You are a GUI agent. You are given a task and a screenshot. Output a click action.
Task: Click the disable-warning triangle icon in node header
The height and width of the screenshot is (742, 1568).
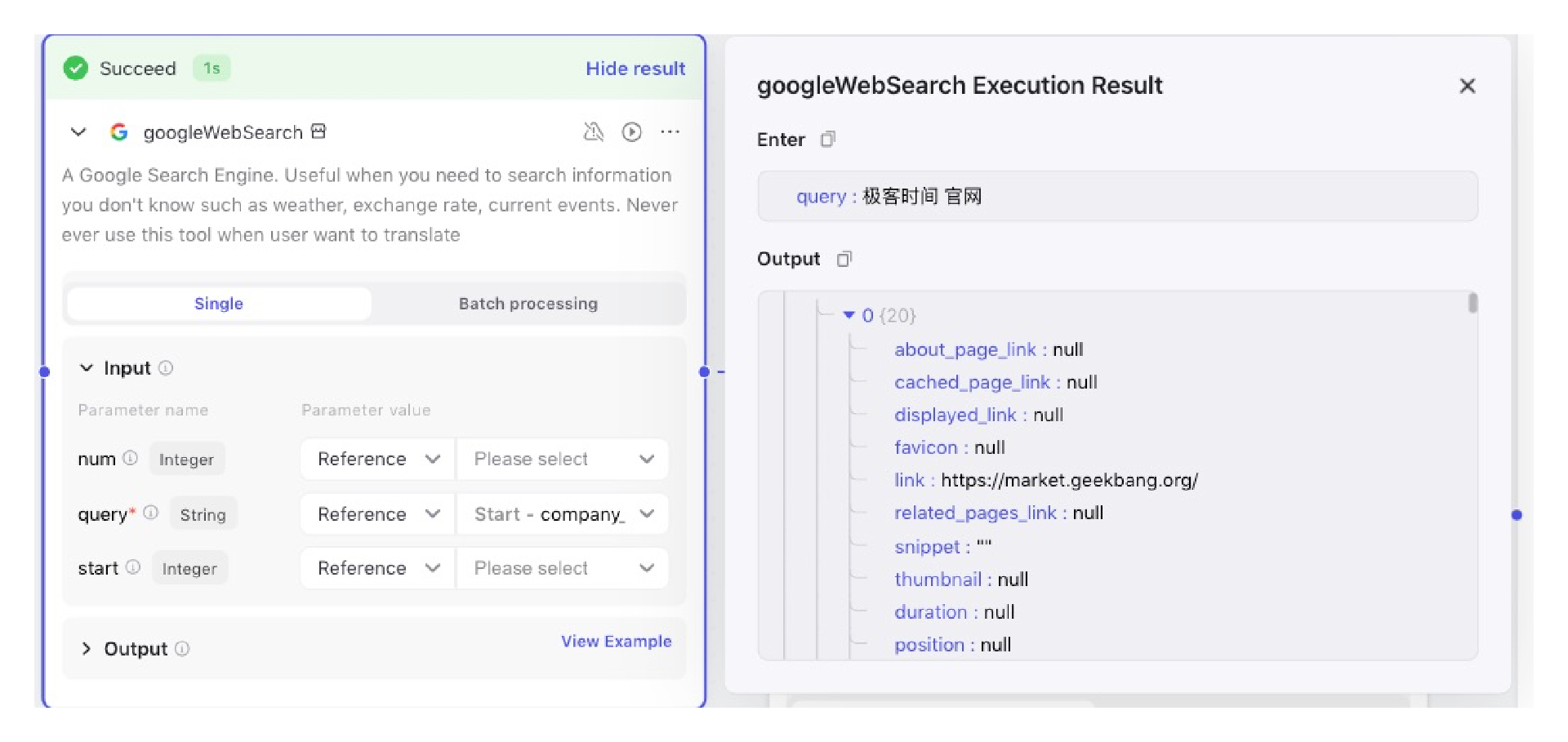[x=593, y=132]
